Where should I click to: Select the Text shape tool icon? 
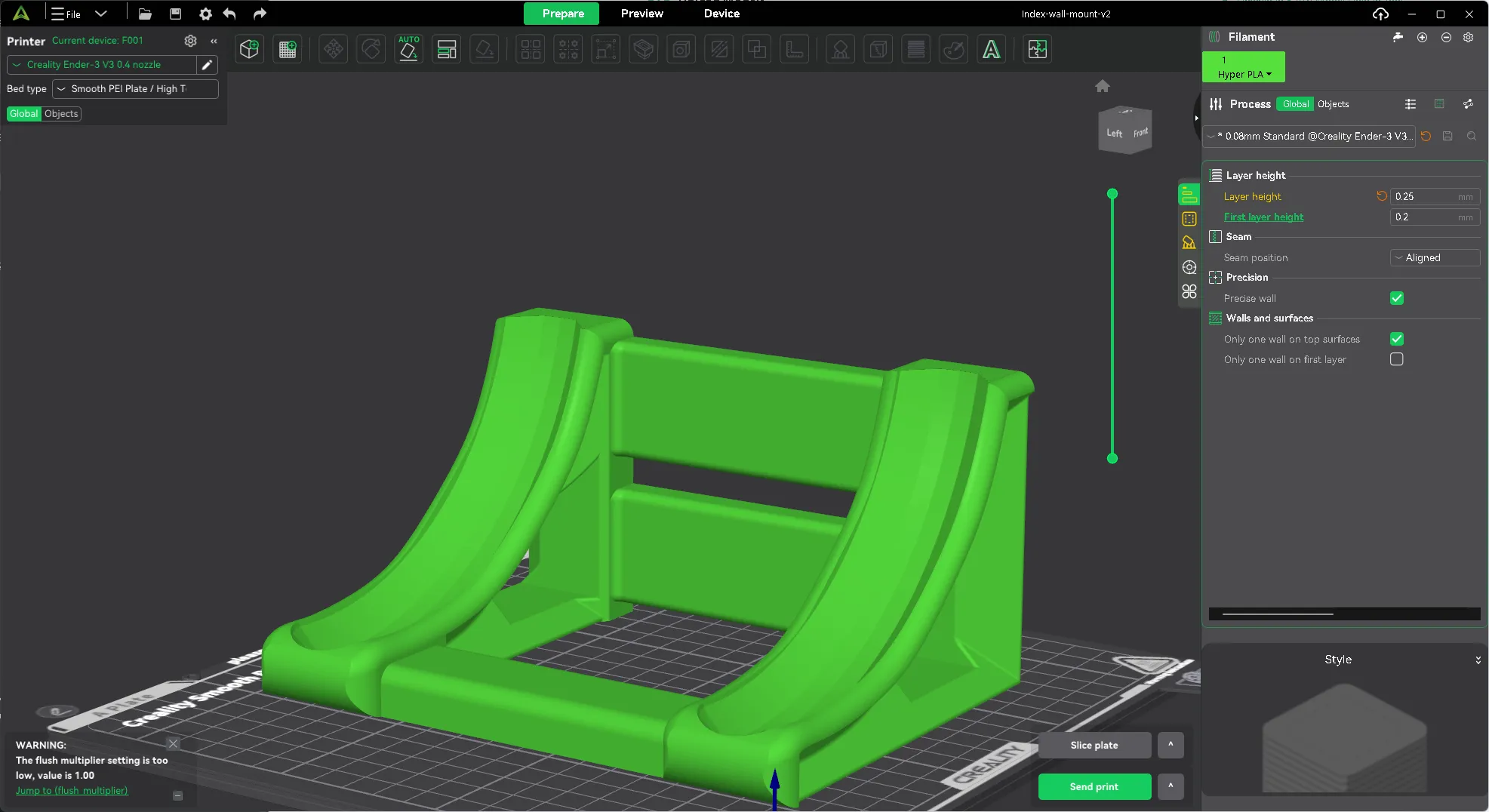[992, 50]
